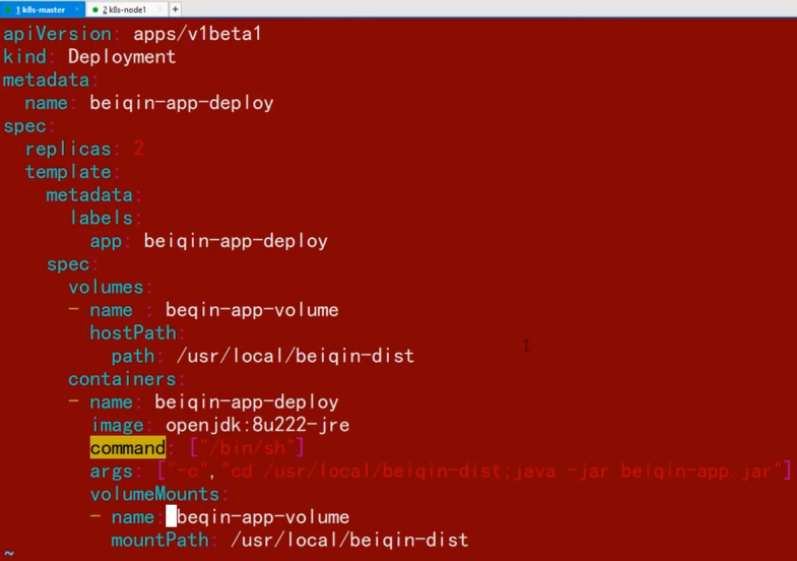Viewport: 797px width, 561px height.
Task: Click the image value openjdk:8u222-jre
Action: [257, 425]
